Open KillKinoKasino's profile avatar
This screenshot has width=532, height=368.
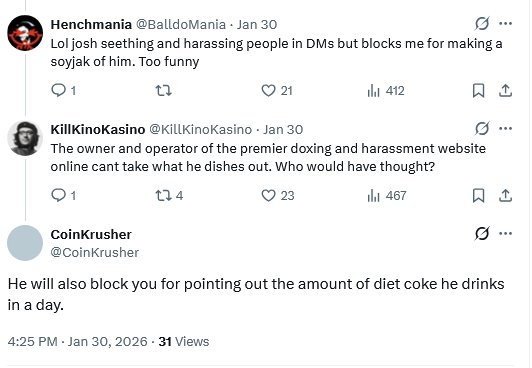(25, 138)
